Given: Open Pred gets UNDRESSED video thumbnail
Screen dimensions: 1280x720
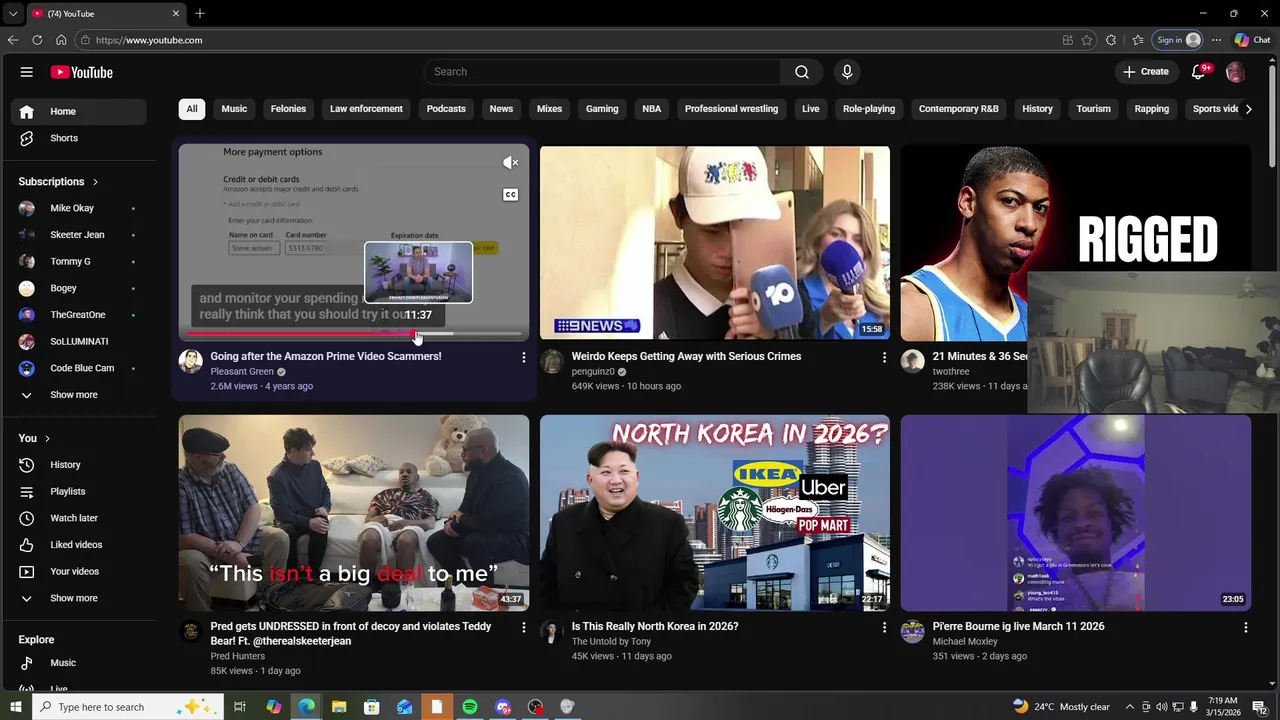Looking at the screenshot, I should pos(354,513).
